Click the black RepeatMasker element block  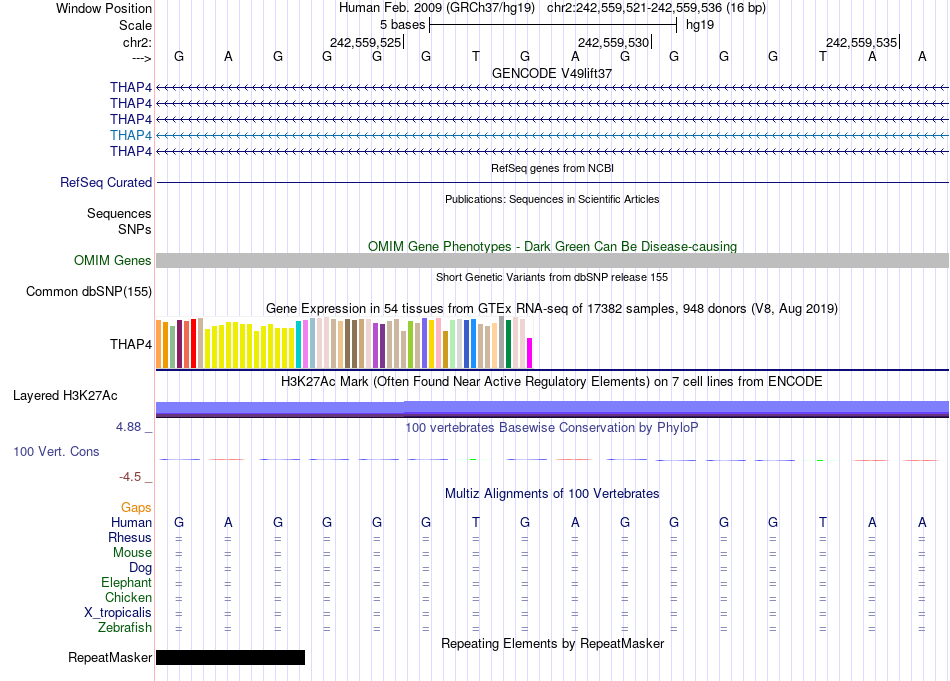click(230, 657)
